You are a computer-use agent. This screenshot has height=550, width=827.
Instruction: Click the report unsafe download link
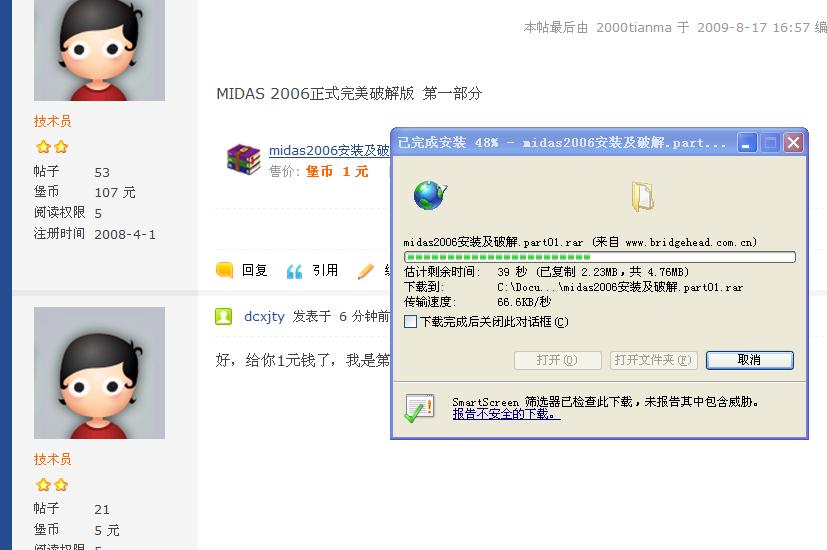(x=506, y=414)
